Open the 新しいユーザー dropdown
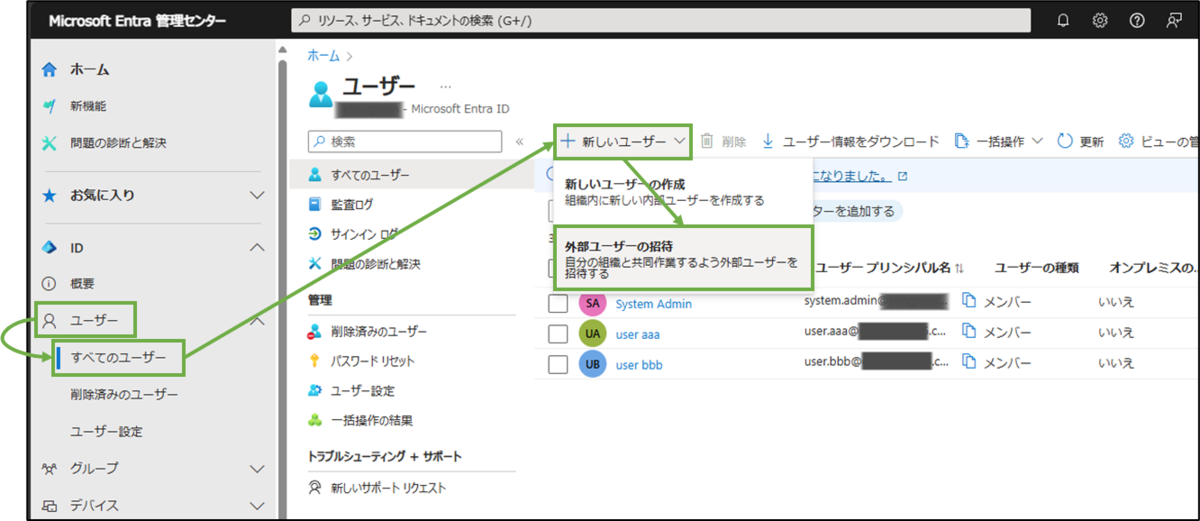 point(623,141)
